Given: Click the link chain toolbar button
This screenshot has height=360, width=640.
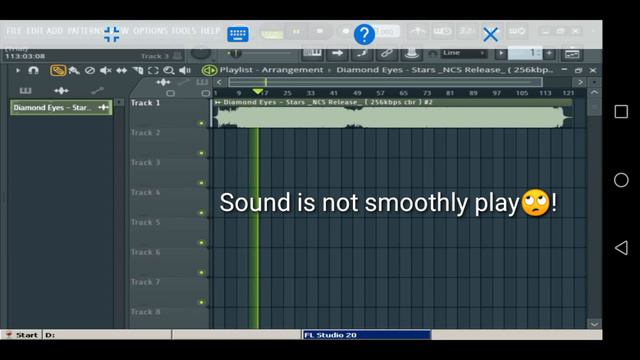Looking at the screenshot, I should [x=387, y=53].
